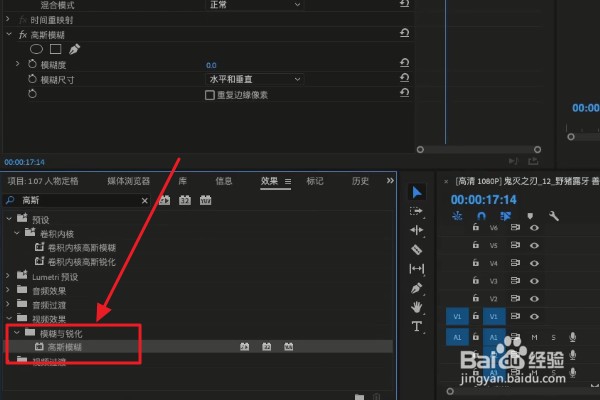Reset the 模糊度 parameter
The width and height of the screenshot is (600, 400).
click(404, 63)
